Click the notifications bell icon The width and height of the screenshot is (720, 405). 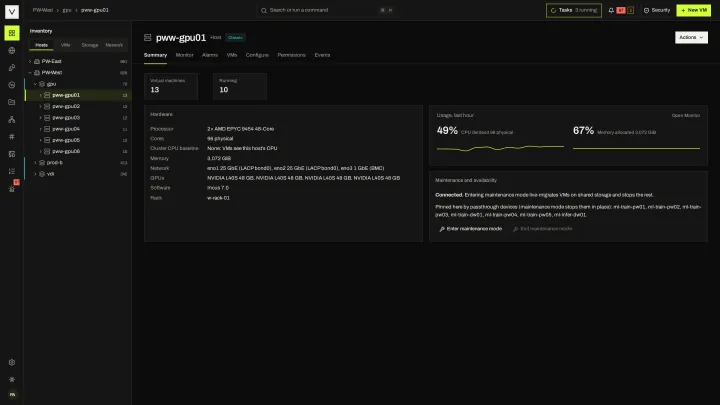(x=611, y=10)
